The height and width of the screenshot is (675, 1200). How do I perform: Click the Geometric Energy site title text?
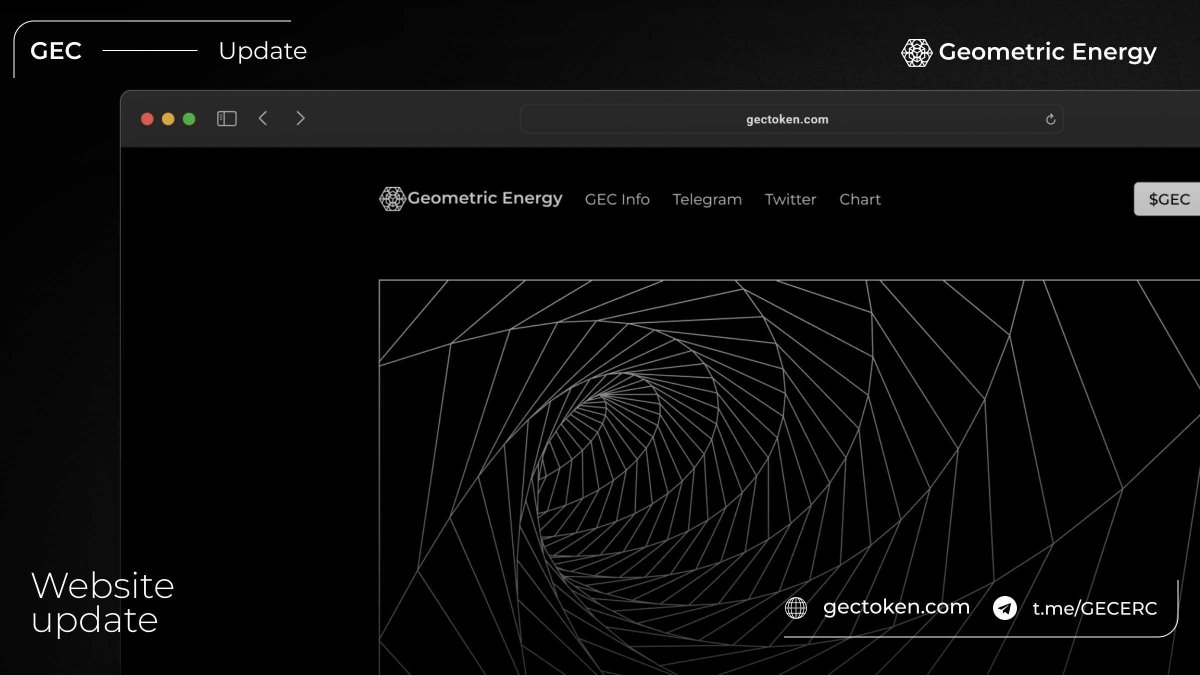(x=485, y=198)
